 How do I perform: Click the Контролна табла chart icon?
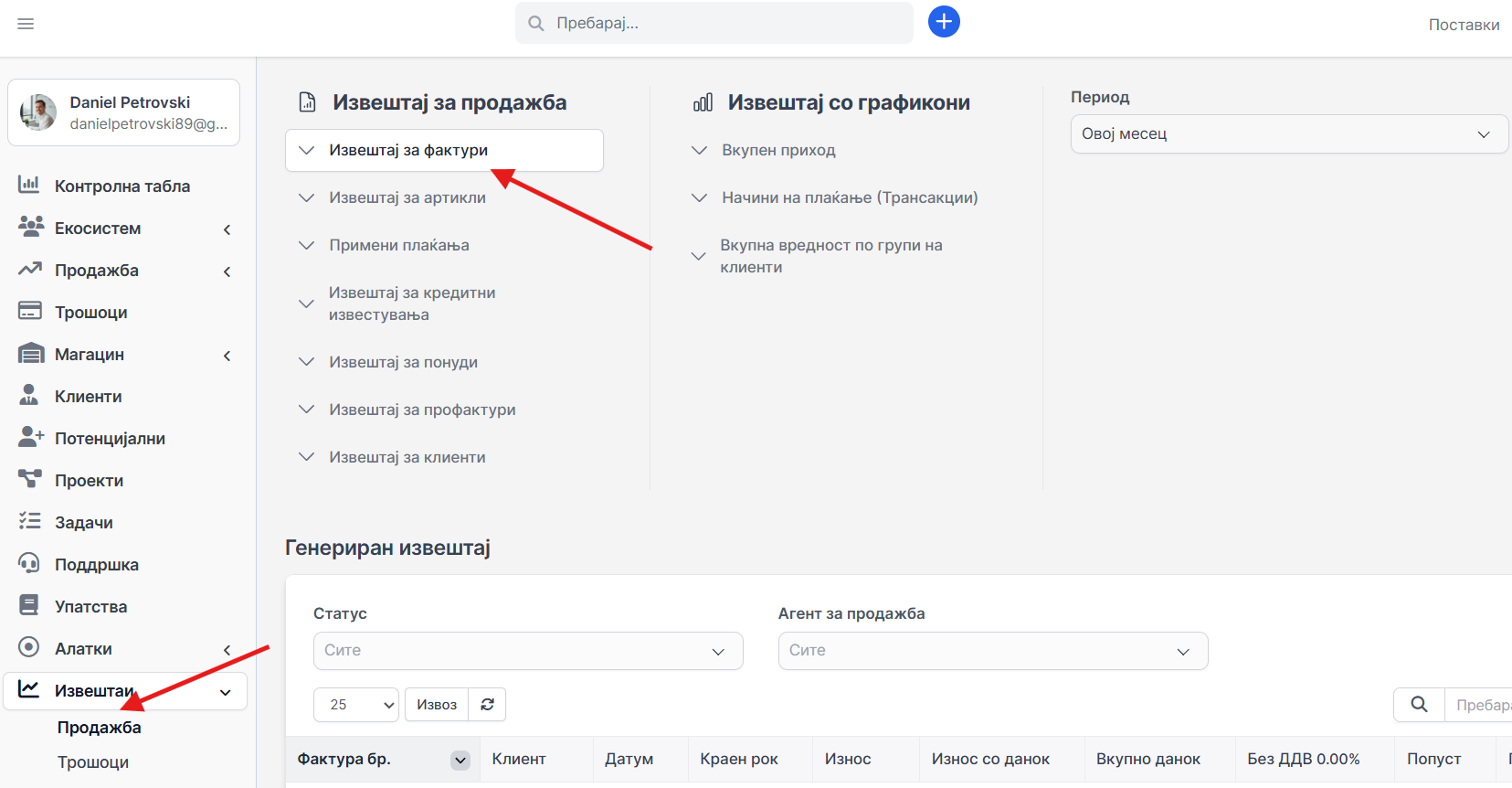29,186
